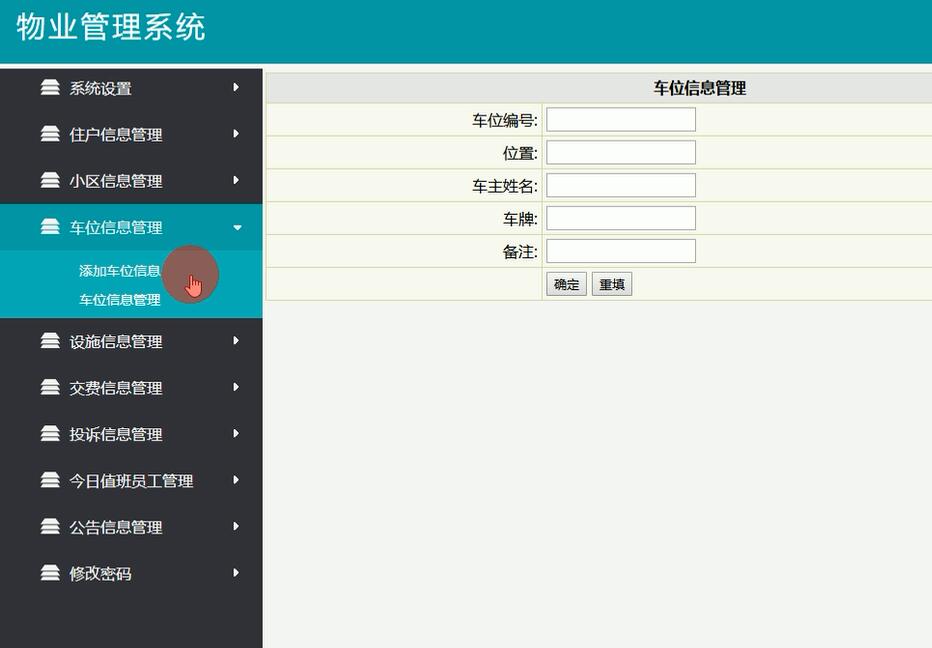Expand the 系统设置 arrow
The image size is (932, 648).
[x=236, y=87]
